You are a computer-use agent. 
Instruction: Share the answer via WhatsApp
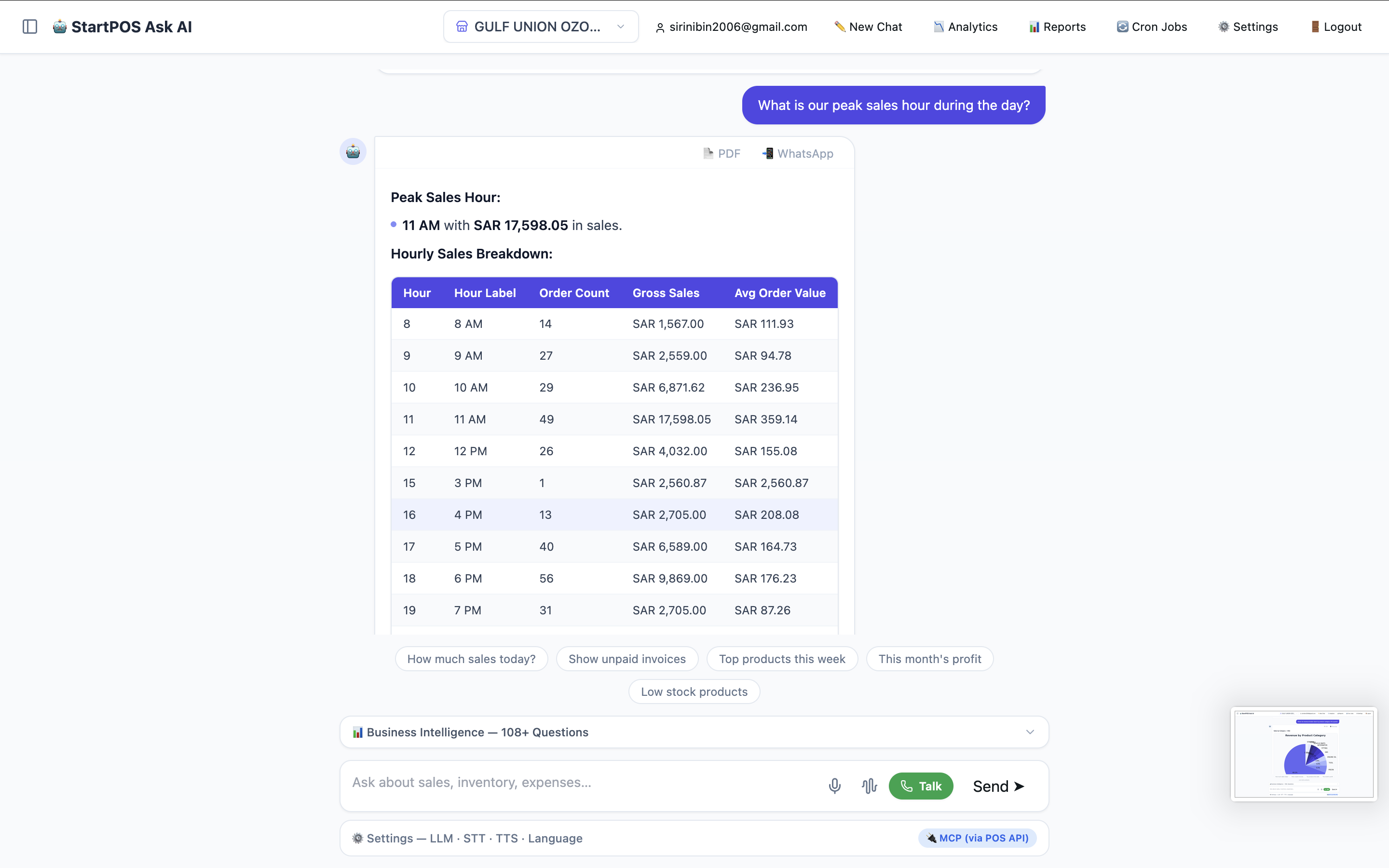click(798, 153)
